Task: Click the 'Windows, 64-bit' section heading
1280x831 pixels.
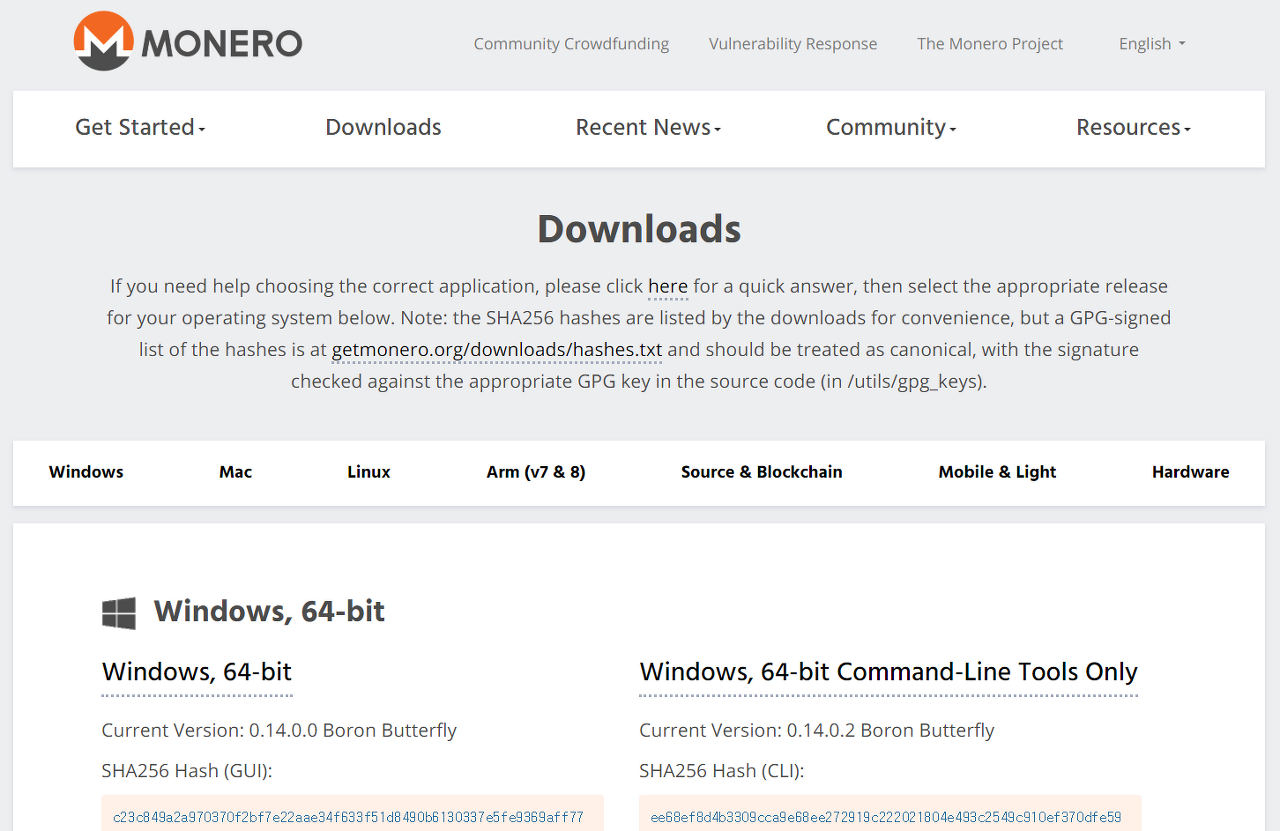Action: click(269, 611)
